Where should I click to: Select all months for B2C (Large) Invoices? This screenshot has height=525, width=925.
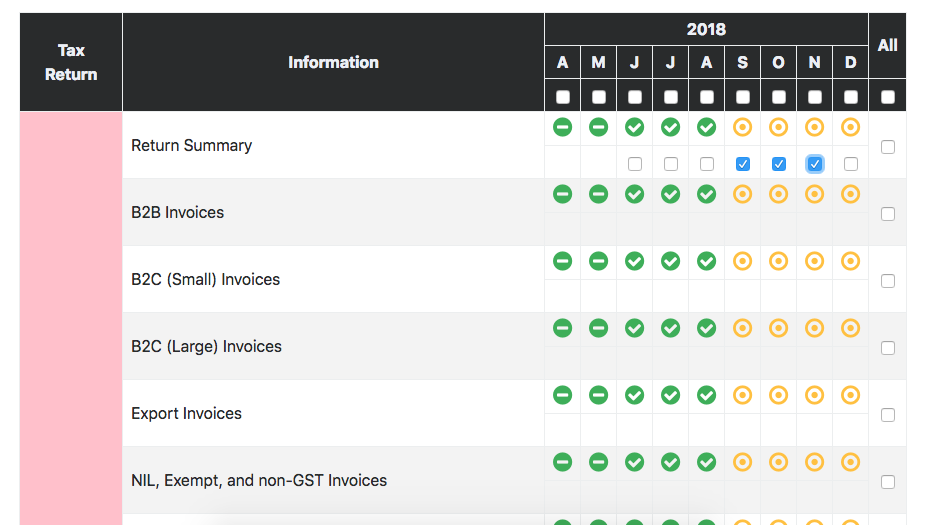888,348
